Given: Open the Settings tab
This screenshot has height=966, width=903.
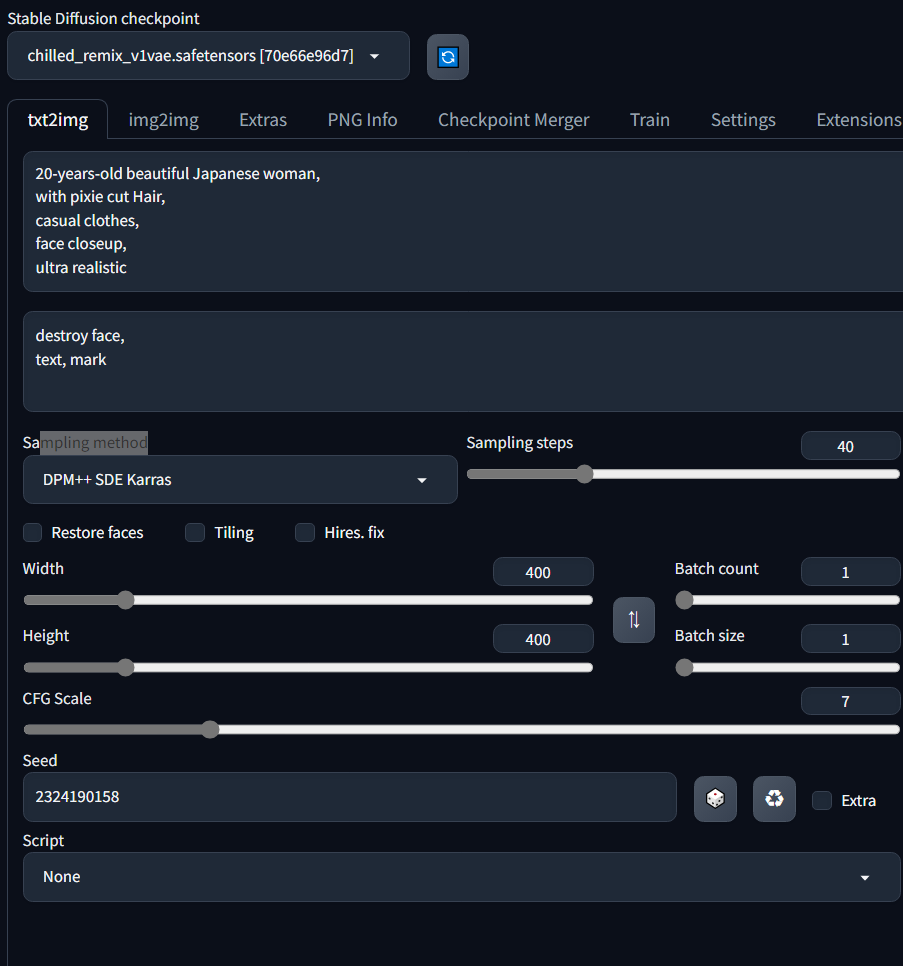Looking at the screenshot, I should pyautogui.click(x=743, y=120).
